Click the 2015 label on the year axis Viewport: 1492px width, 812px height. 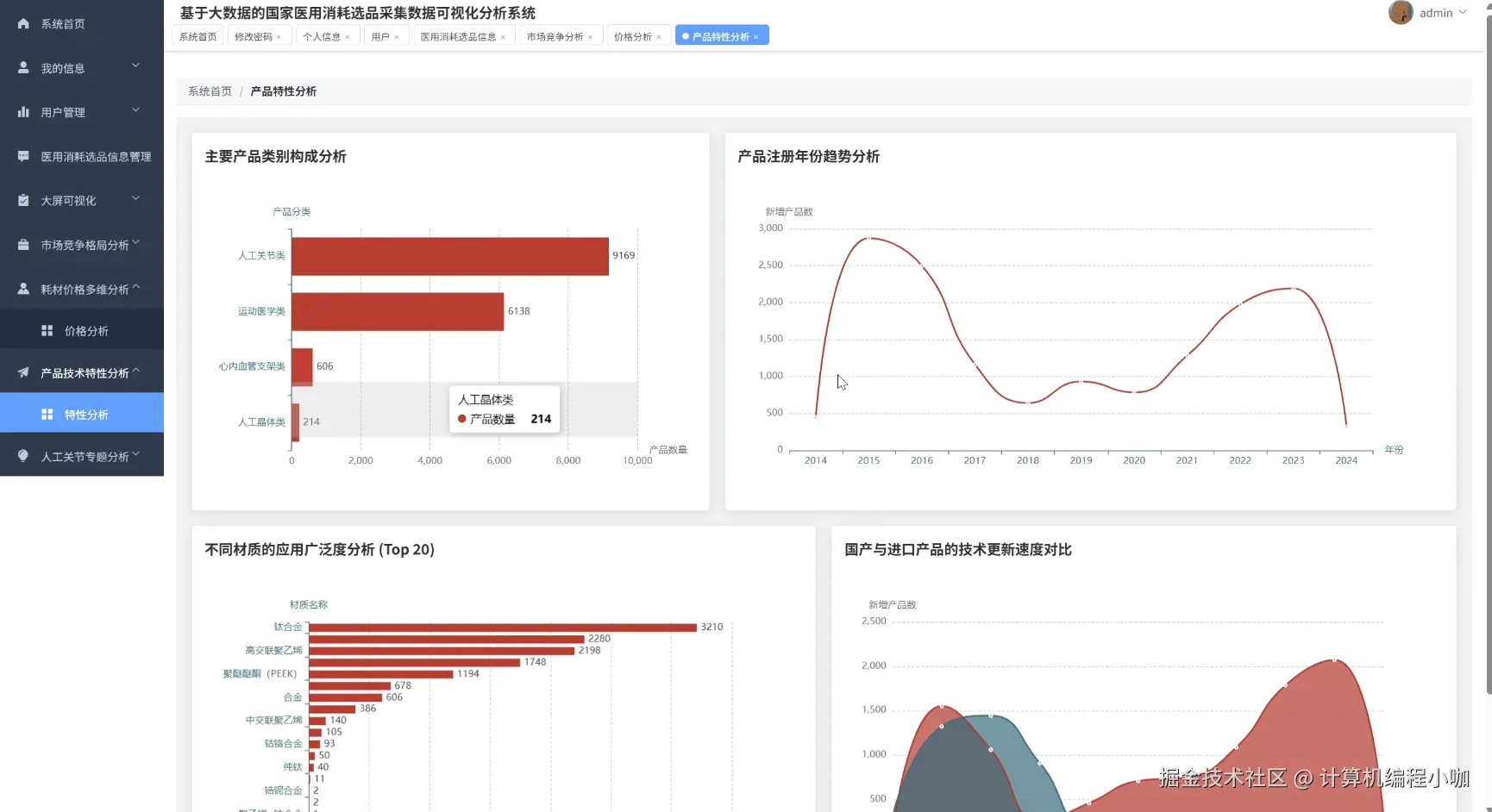[x=868, y=460]
